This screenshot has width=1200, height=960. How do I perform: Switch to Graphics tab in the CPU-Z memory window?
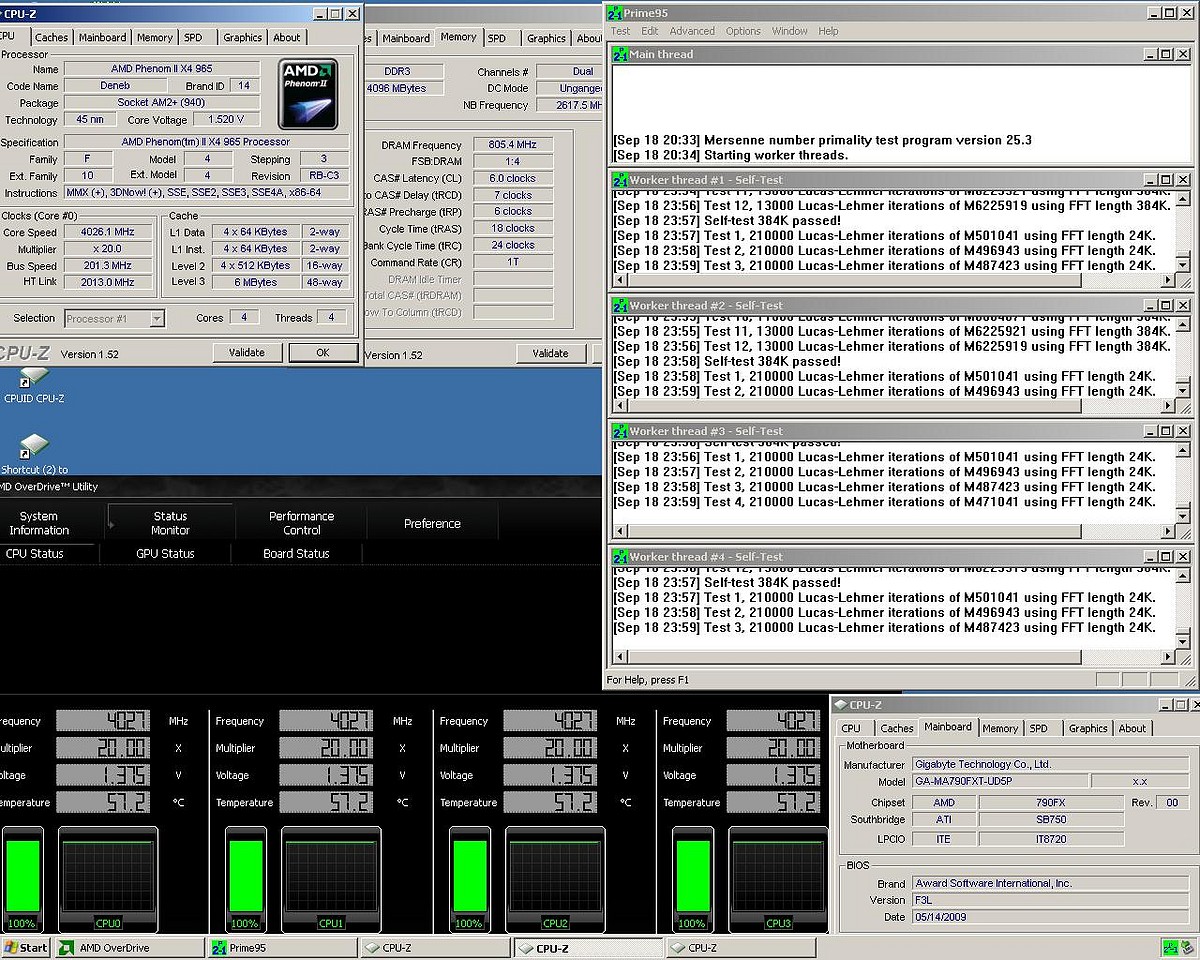tap(546, 38)
